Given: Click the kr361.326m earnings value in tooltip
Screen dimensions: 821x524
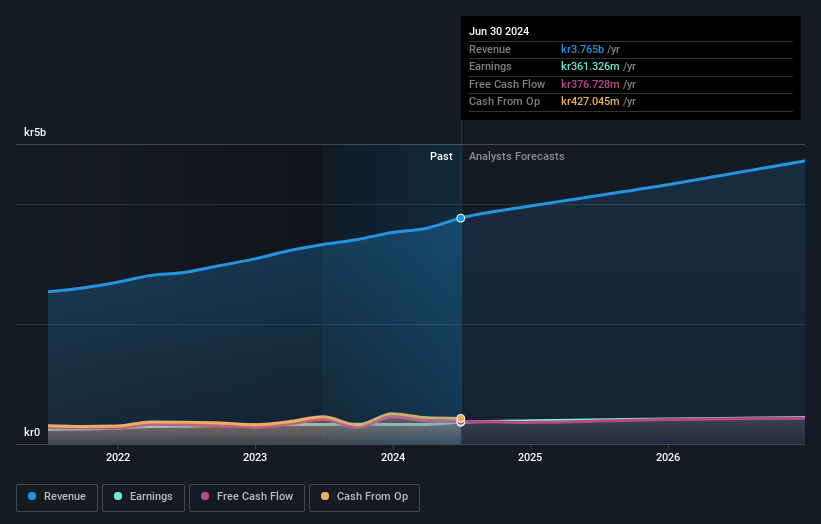Looking at the screenshot, I should coord(590,66).
